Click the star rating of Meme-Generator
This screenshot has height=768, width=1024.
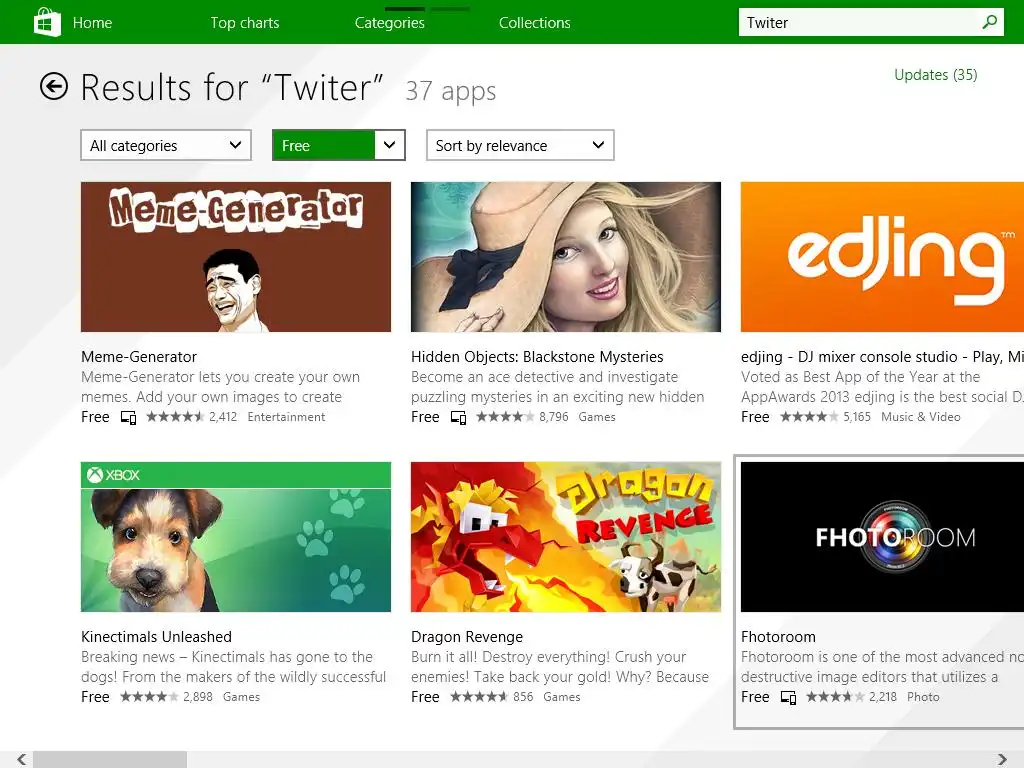(175, 417)
